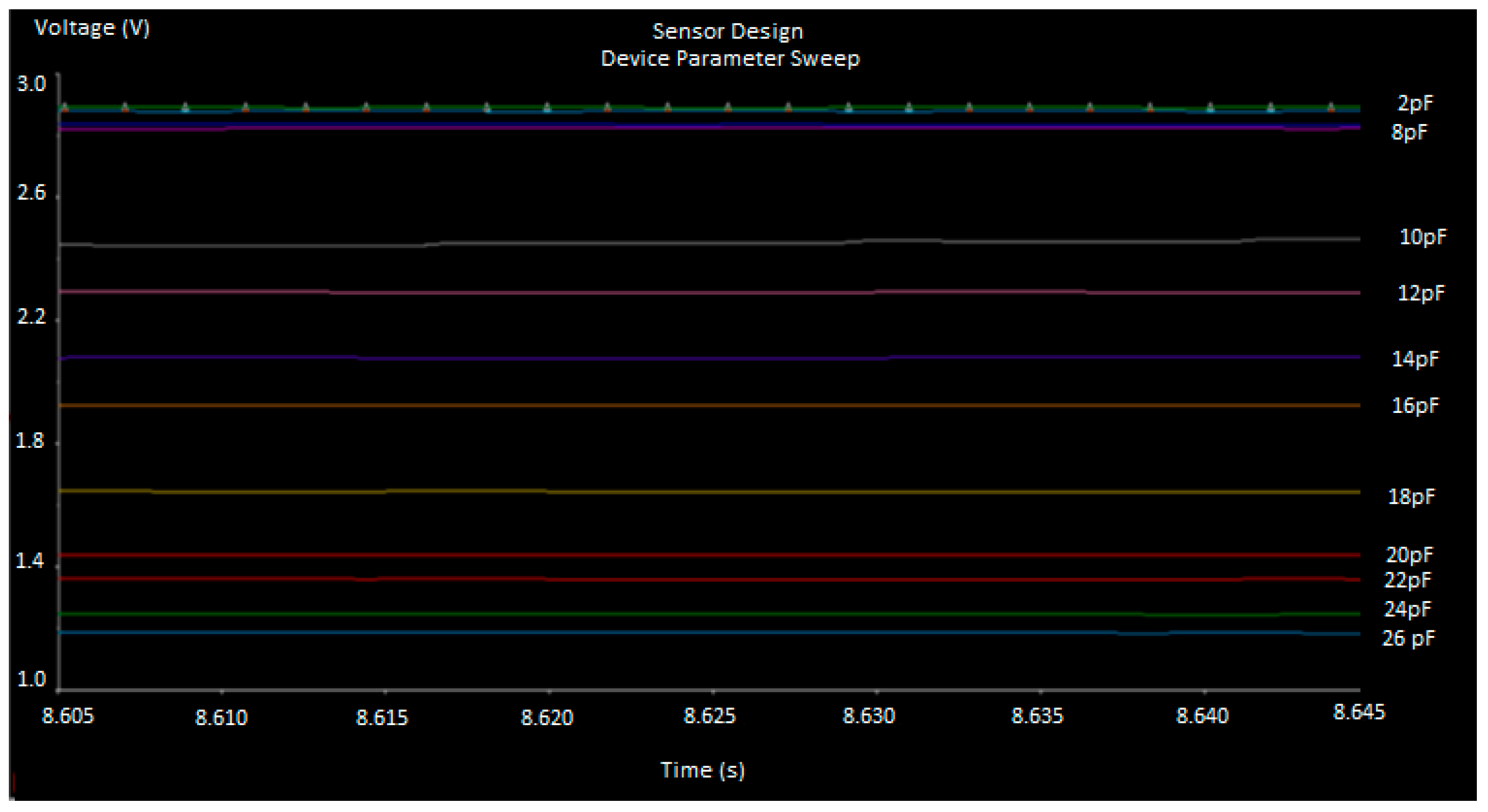The image size is (1488, 812).
Task: Click the 2.6 voltage axis value
Action: coord(32,192)
